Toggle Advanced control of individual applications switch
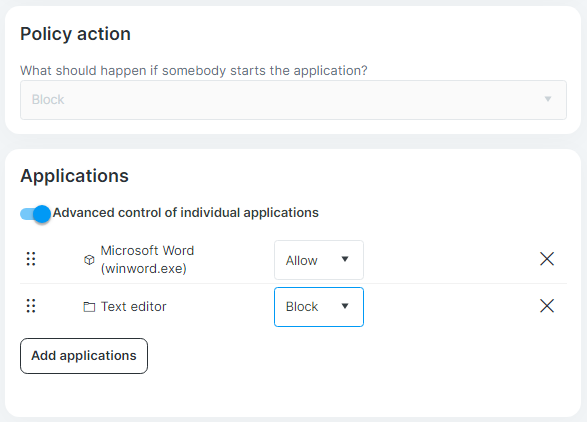This screenshot has height=422, width=587. 36,214
